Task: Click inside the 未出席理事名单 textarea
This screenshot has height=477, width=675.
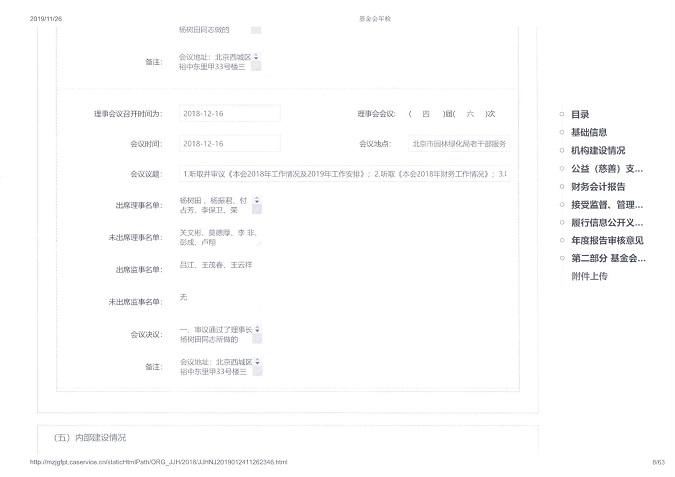Action: tap(220, 237)
